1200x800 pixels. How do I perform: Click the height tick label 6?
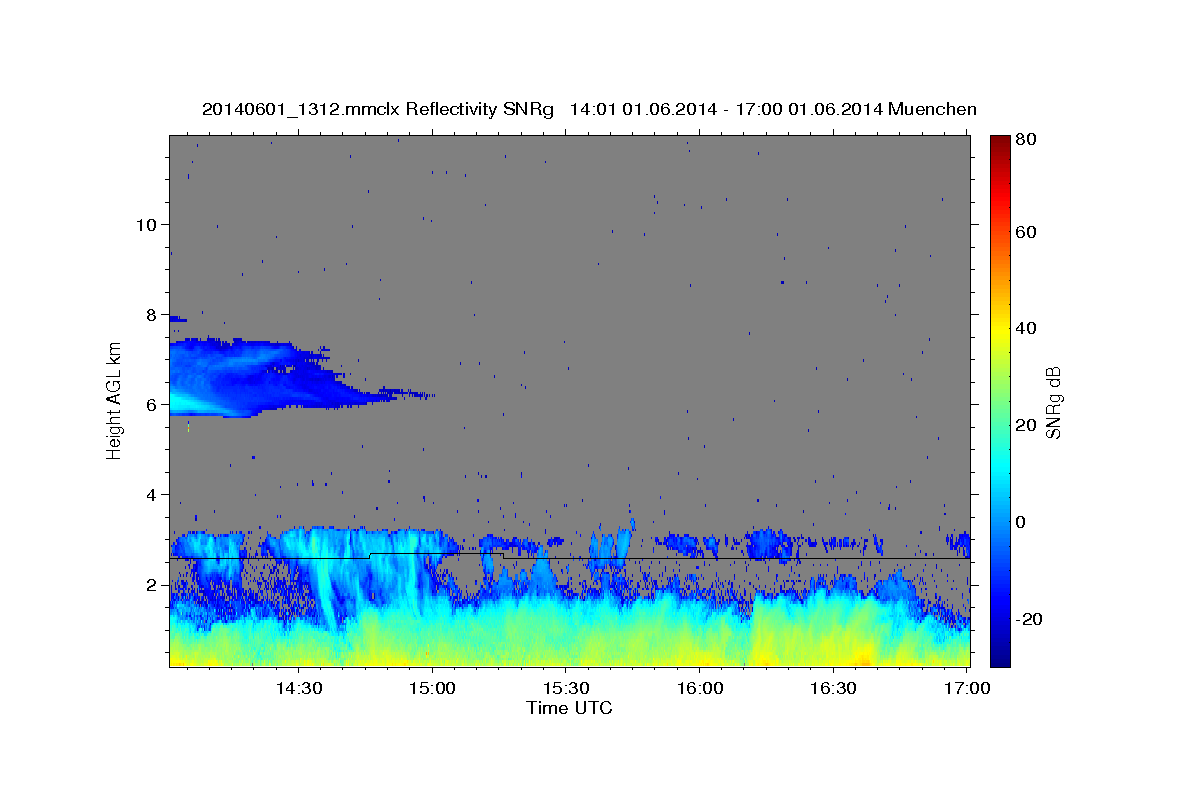point(150,404)
